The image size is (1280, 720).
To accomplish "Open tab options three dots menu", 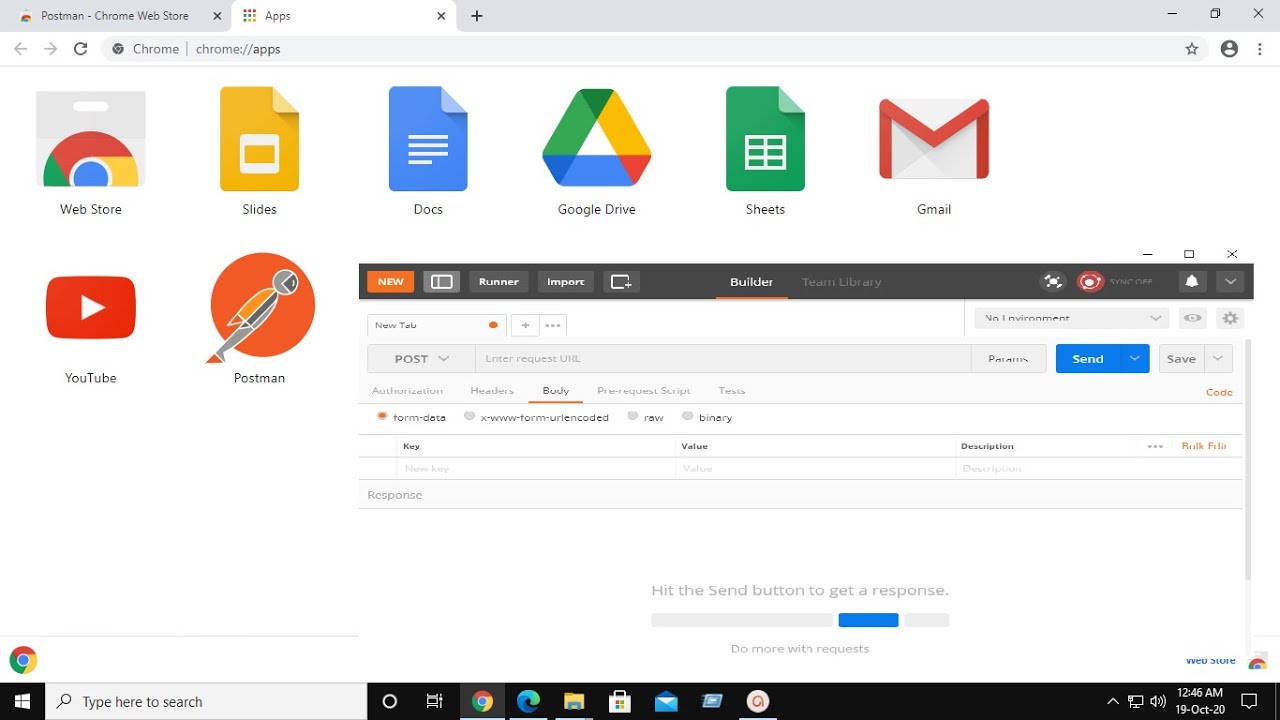I will point(553,325).
